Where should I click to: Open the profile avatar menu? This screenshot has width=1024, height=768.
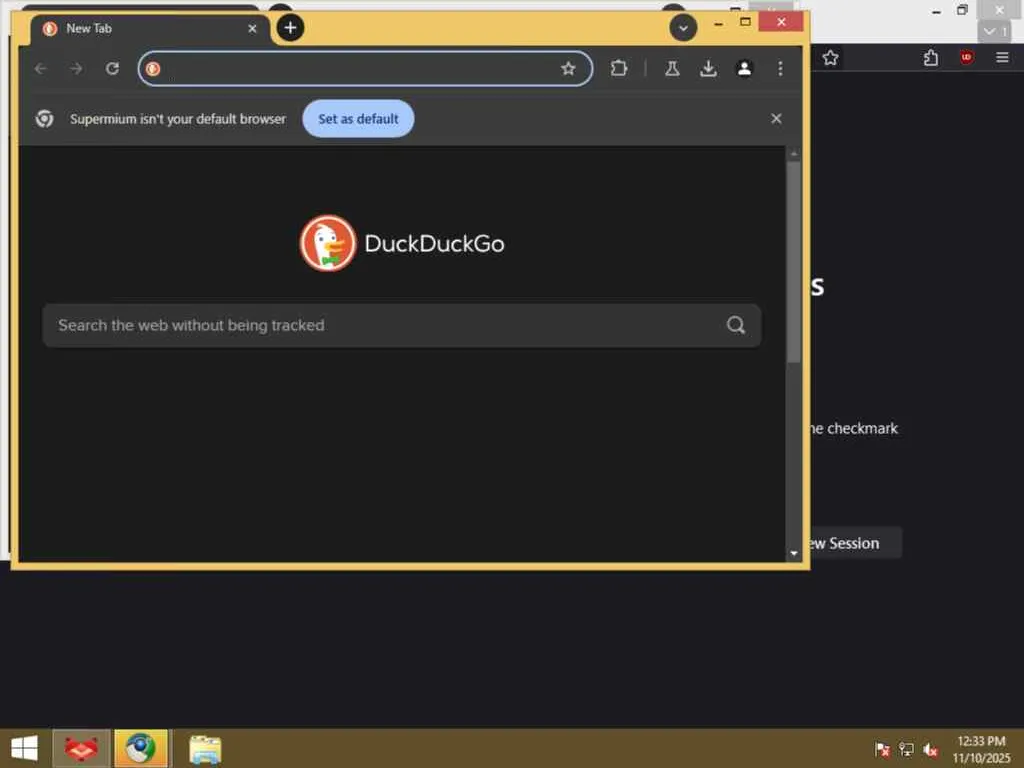pos(744,69)
